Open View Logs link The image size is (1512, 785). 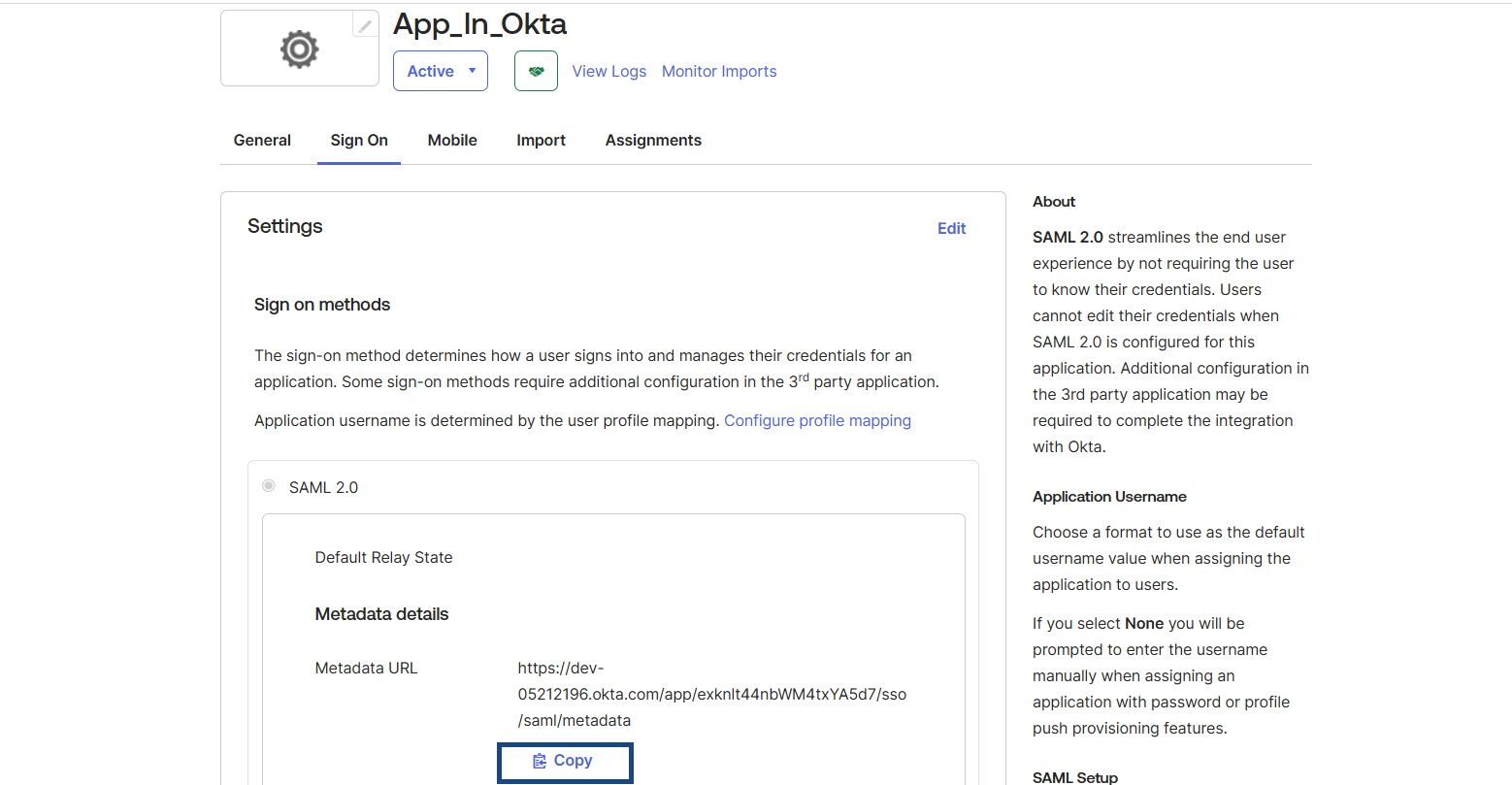pyautogui.click(x=608, y=71)
